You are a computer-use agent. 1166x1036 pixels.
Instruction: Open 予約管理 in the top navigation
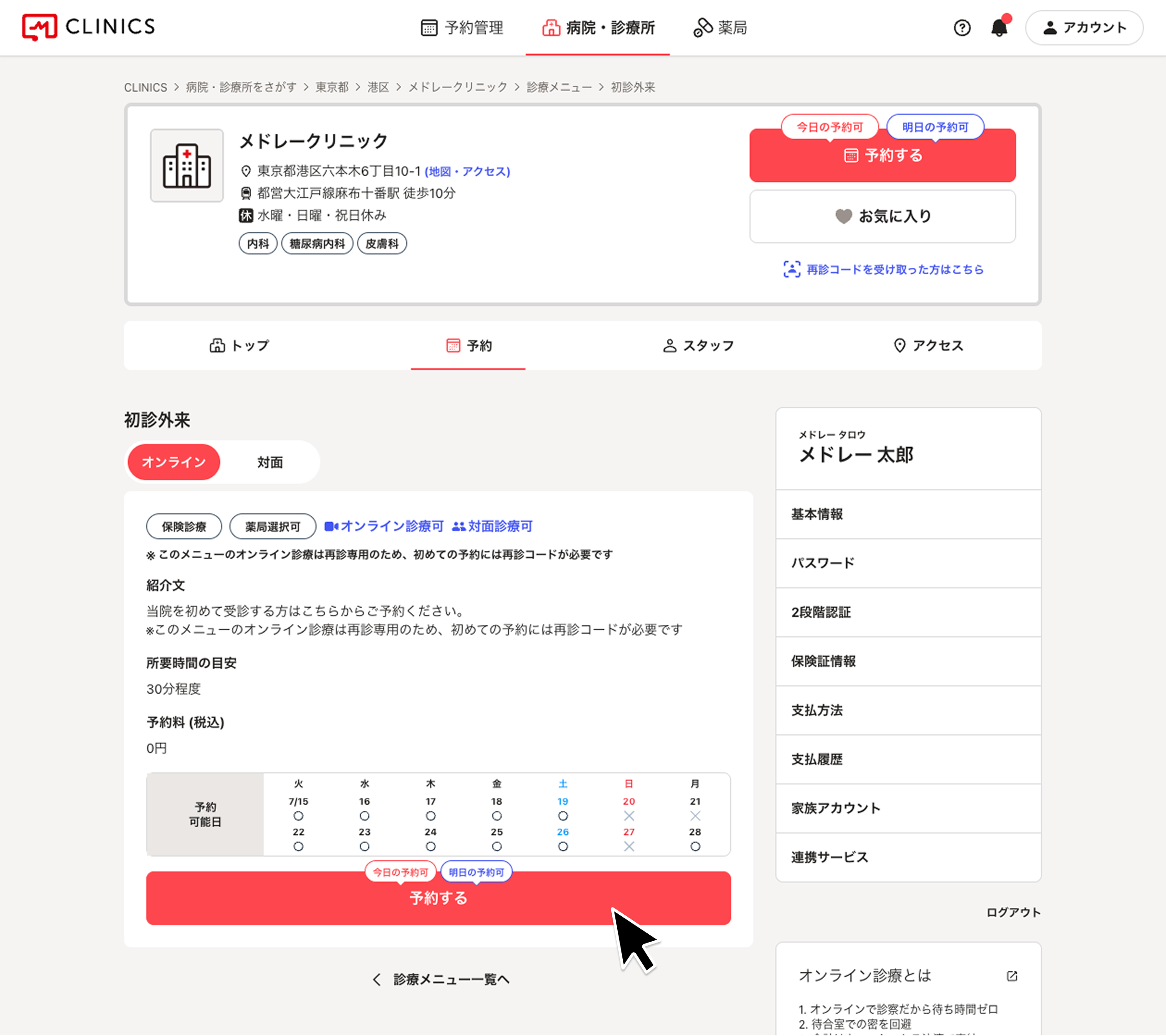[462, 27]
